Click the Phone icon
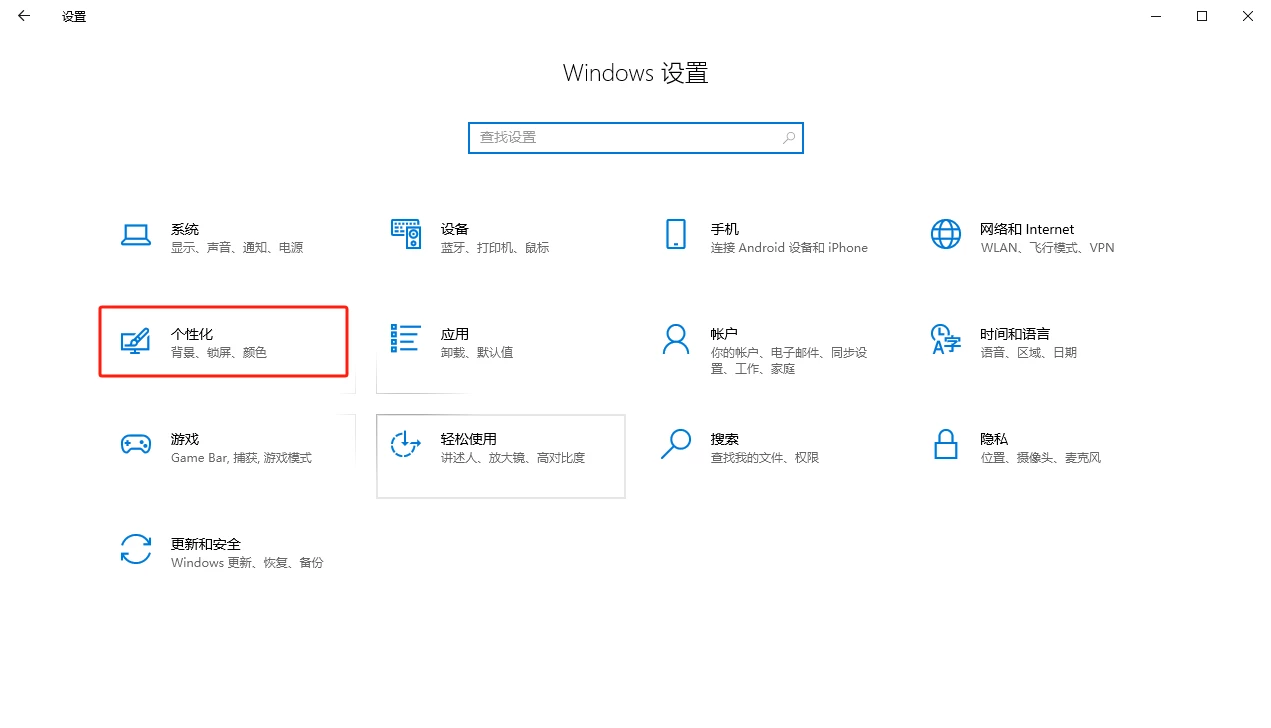 (676, 234)
